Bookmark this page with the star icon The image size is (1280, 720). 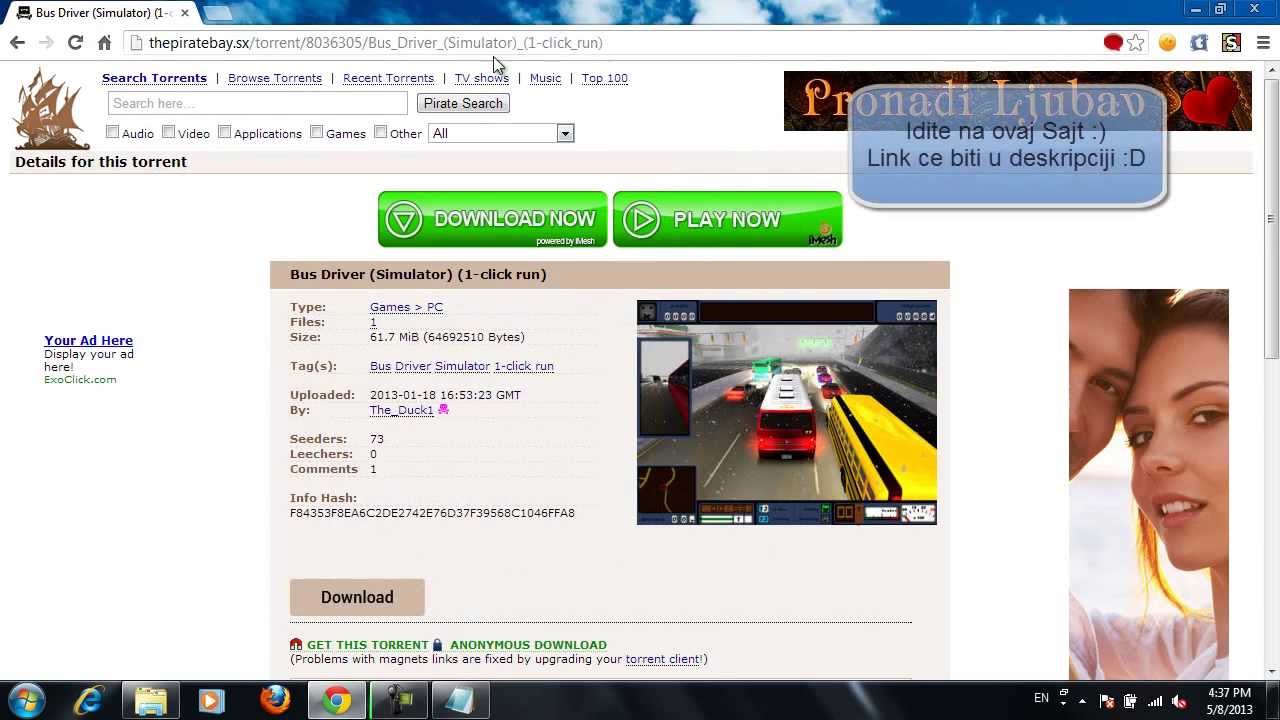point(1136,43)
